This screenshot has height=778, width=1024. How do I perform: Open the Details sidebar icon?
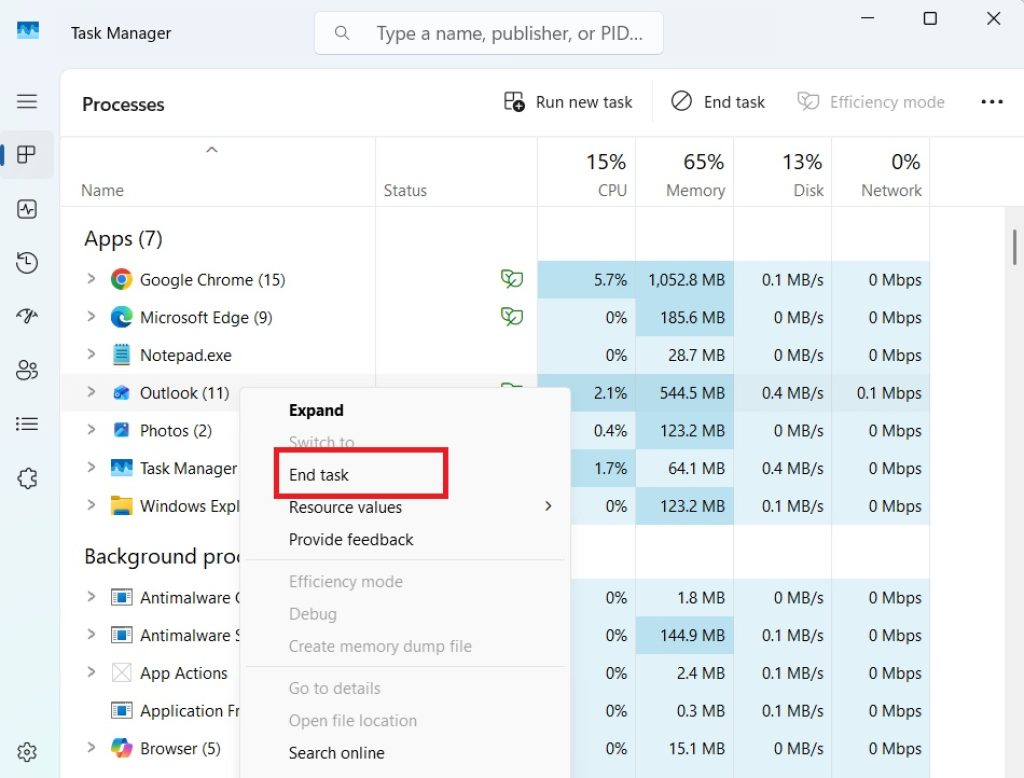point(27,424)
